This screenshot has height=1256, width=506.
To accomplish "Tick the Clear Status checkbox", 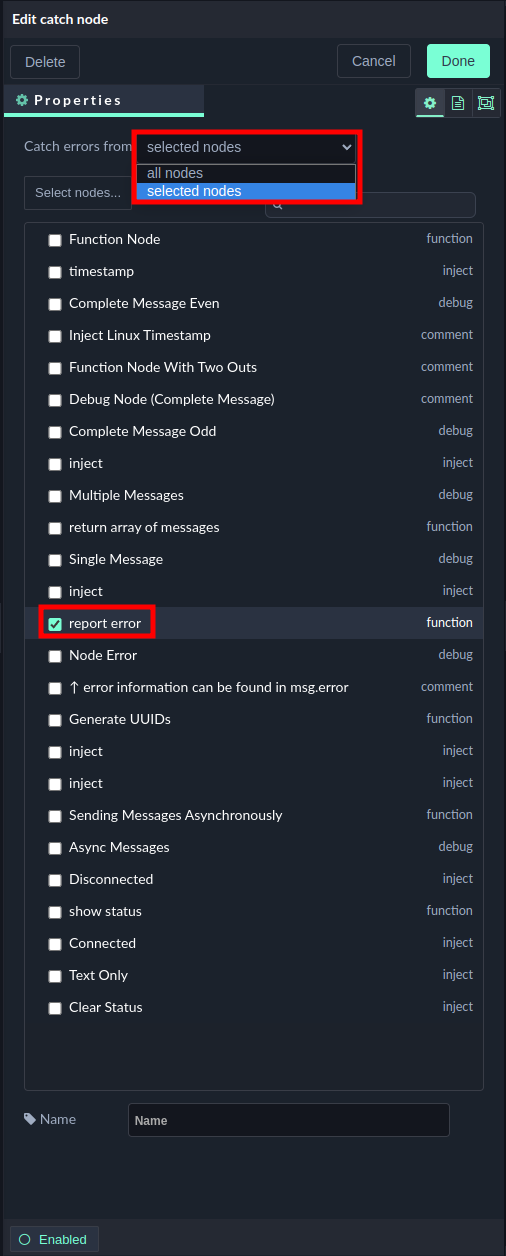I will tap(55, 1008).
